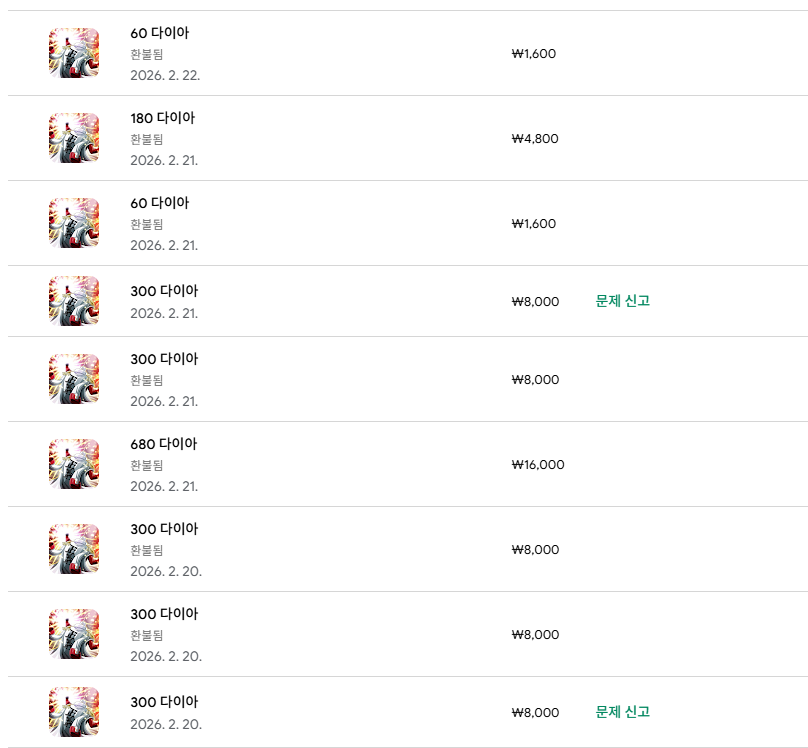Report a problem for the 2026. 2. 20. purchase
The width and height of the screenshot is (808, 748).
click(x=622, y=712)
